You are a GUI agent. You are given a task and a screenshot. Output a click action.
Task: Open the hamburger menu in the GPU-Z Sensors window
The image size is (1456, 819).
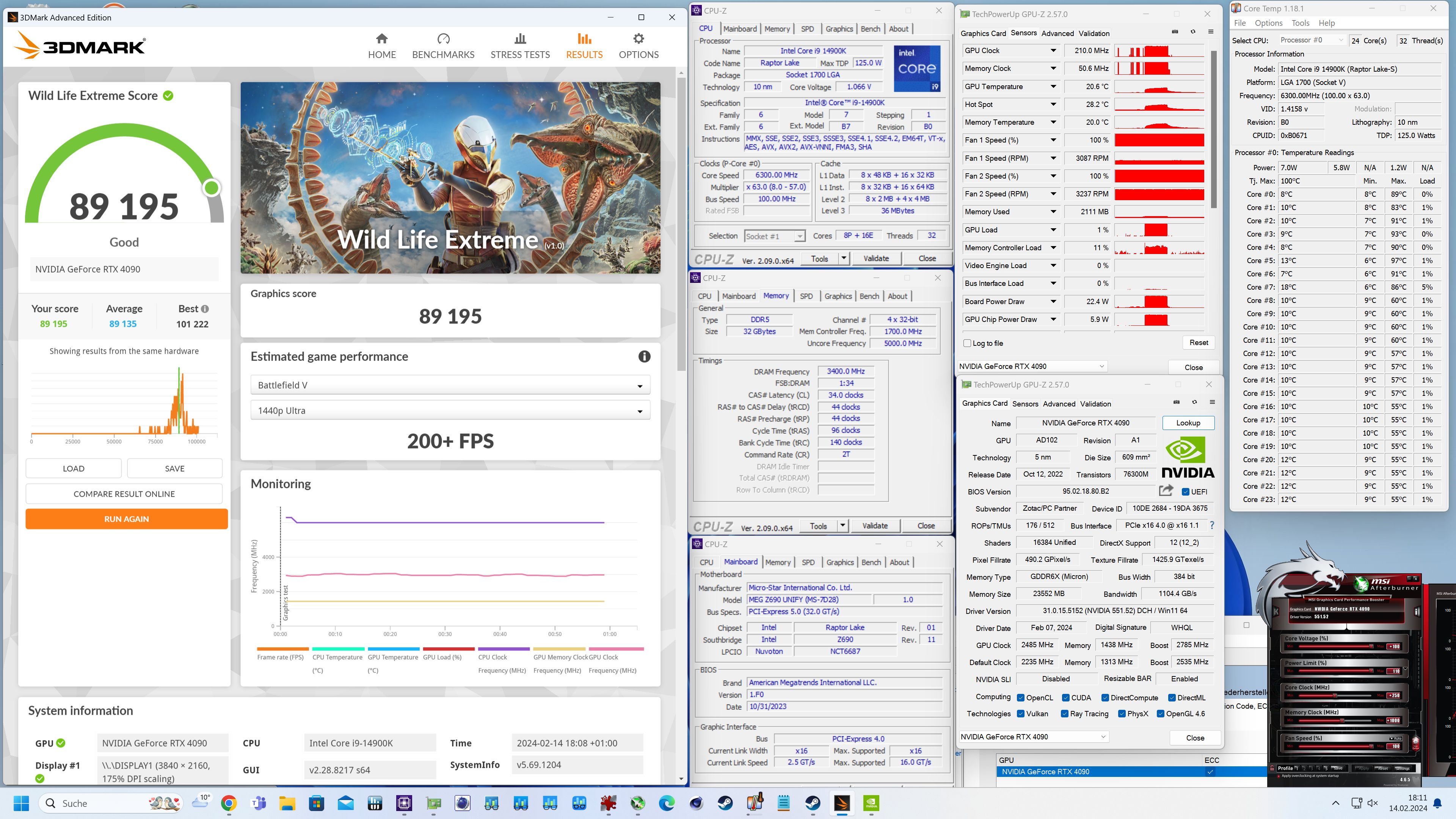1211,31
